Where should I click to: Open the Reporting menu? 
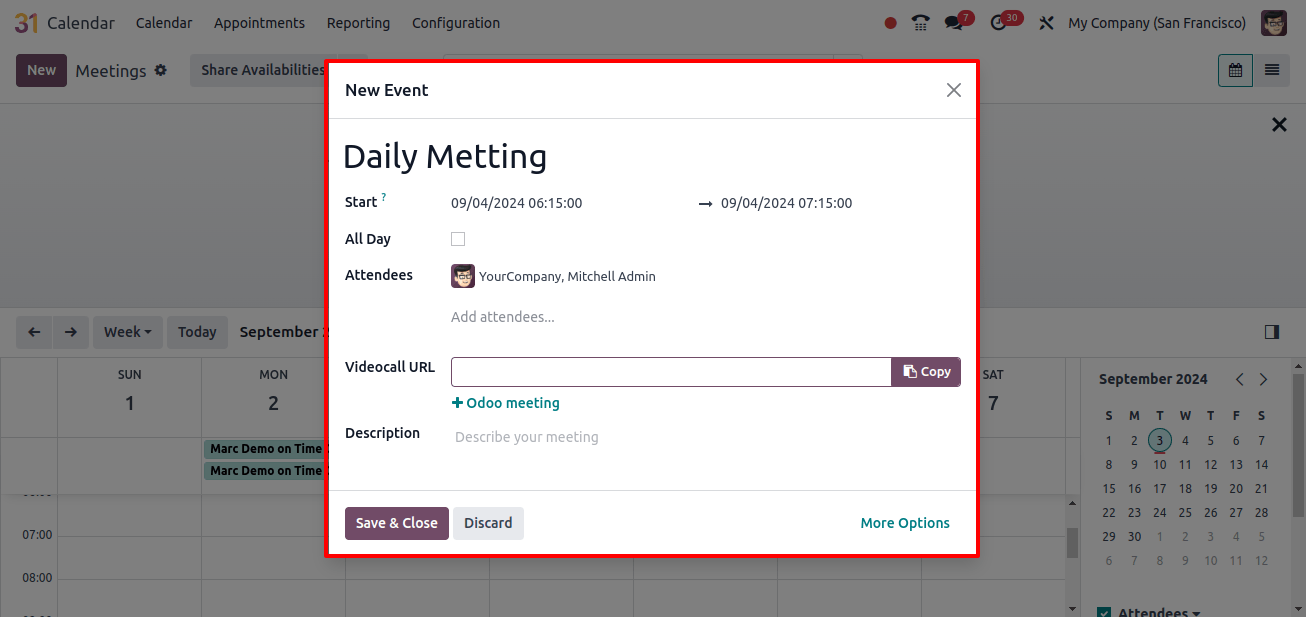coord(358,23)
